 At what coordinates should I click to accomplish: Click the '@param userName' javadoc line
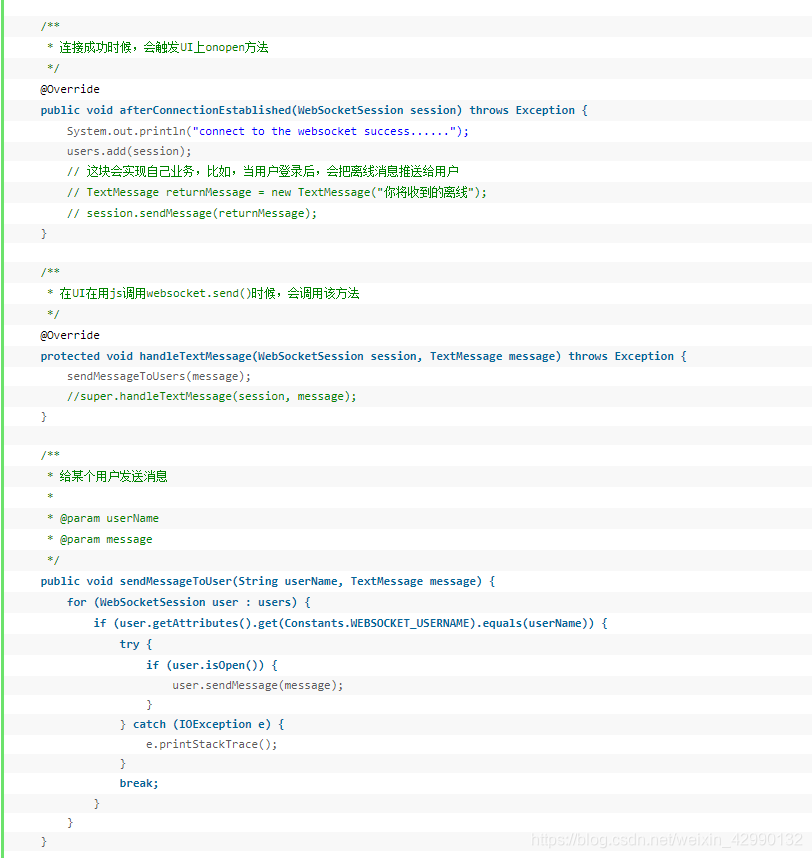click(x=103, y=518)
